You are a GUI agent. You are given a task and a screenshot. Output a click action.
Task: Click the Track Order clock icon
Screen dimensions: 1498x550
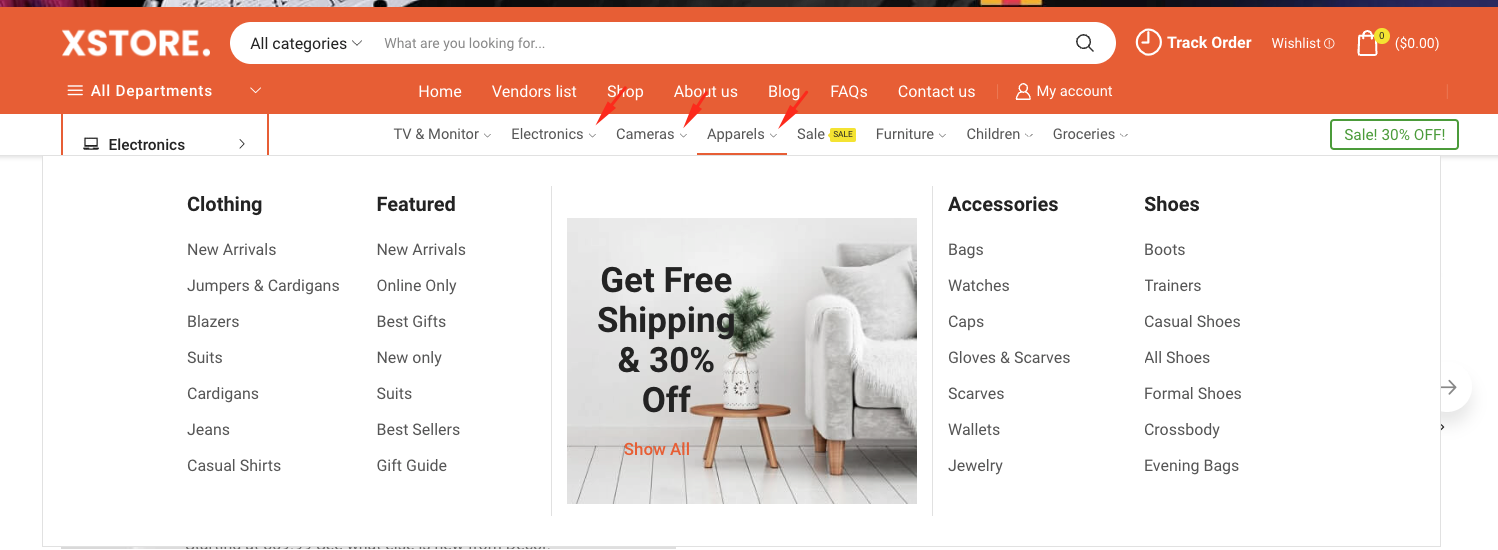(1148, 42)
